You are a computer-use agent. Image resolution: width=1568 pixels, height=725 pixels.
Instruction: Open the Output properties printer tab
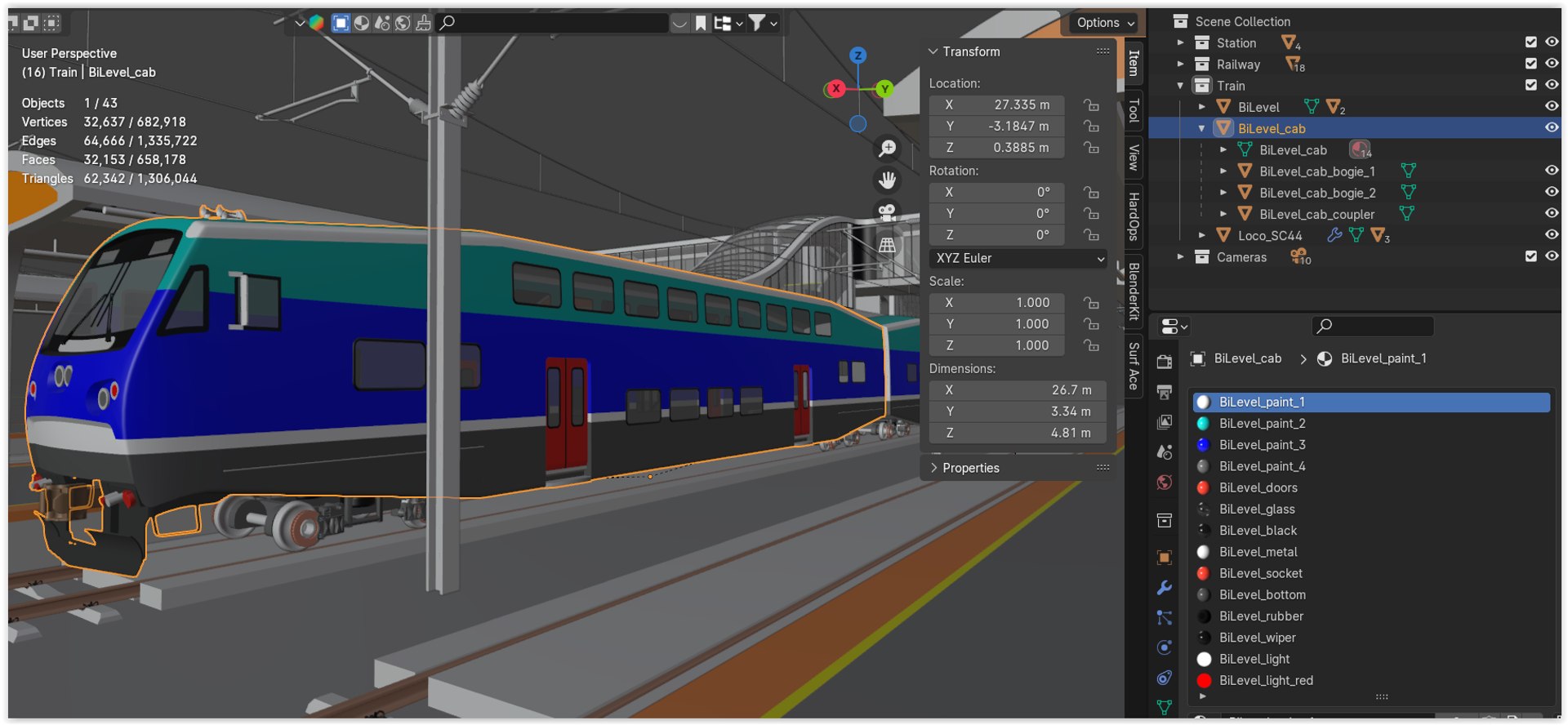pos(1165,392)
